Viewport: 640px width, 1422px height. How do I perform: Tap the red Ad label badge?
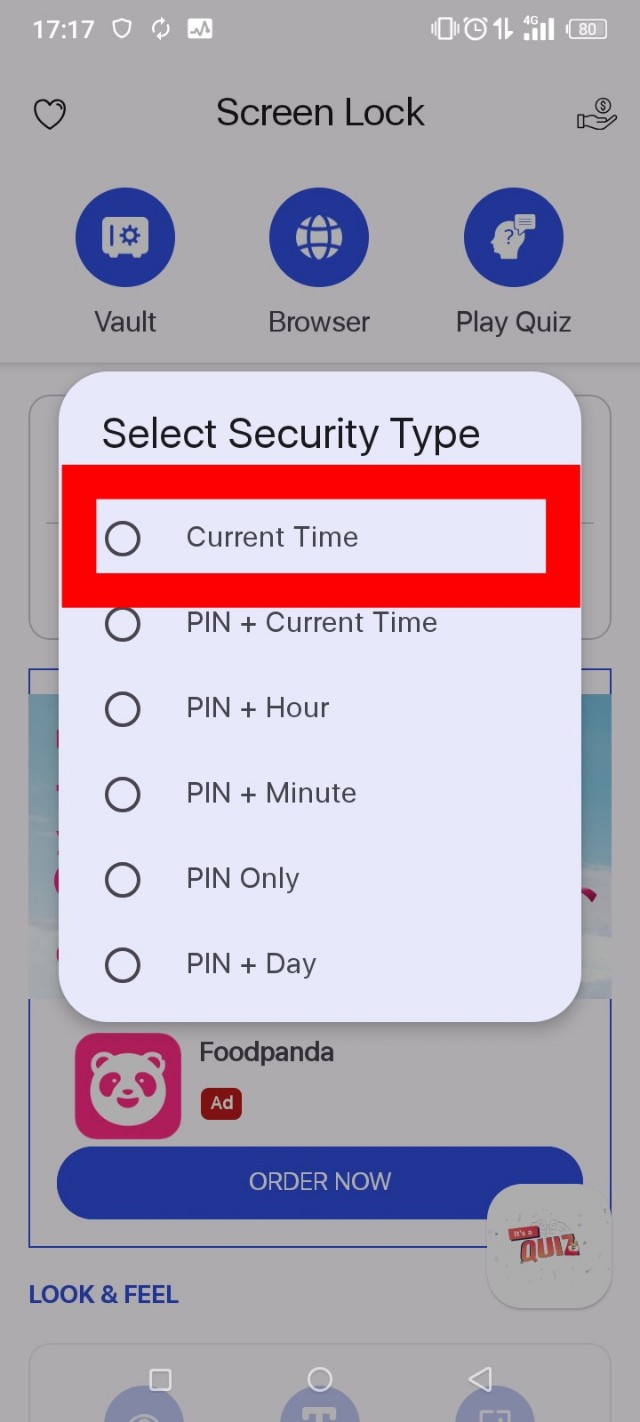pyautogui.click(x=221, y=1103)
